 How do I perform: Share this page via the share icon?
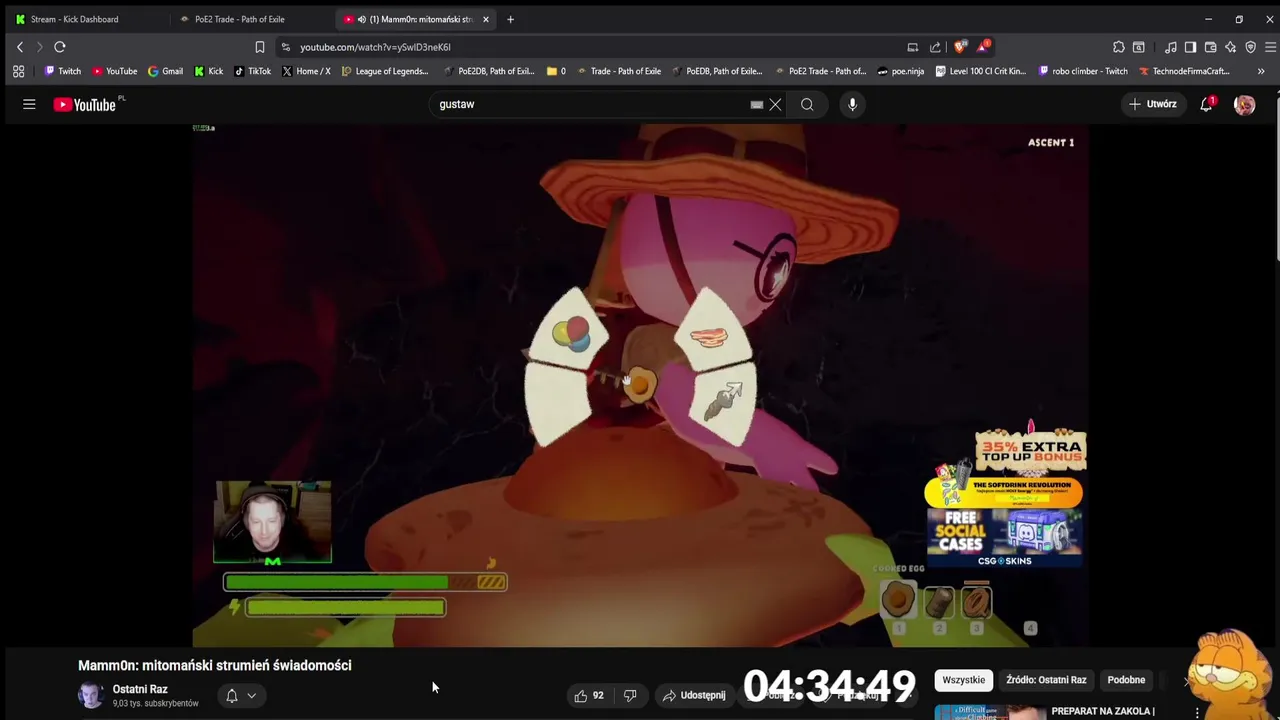tap(935, 47)
